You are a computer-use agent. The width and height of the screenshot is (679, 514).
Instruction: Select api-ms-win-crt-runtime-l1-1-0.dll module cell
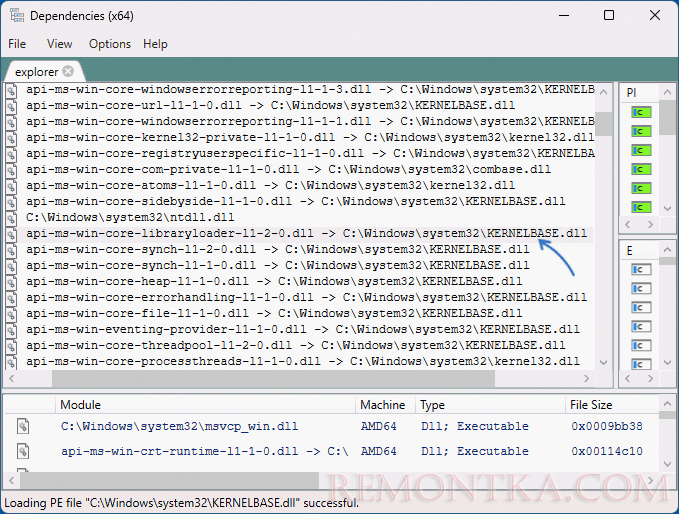pos(205,451)
